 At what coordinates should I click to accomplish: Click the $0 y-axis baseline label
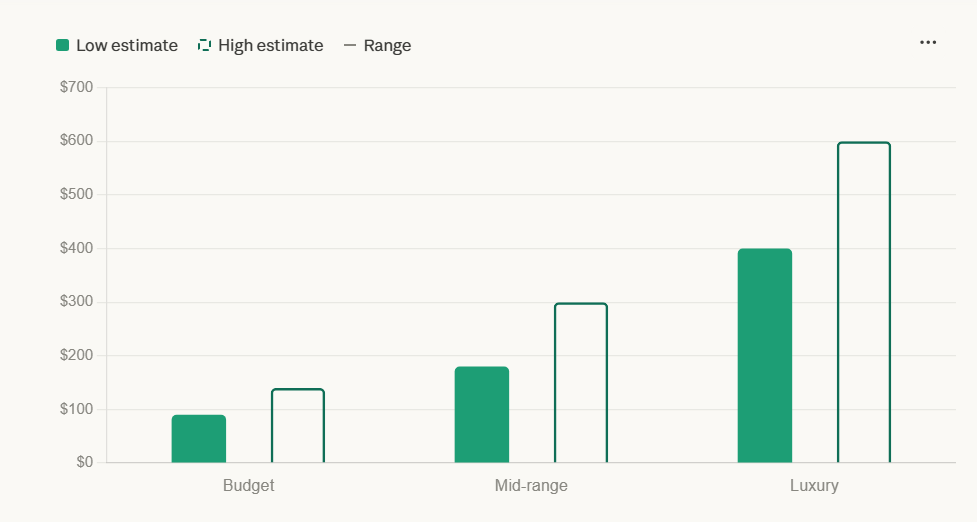(85, 462)
